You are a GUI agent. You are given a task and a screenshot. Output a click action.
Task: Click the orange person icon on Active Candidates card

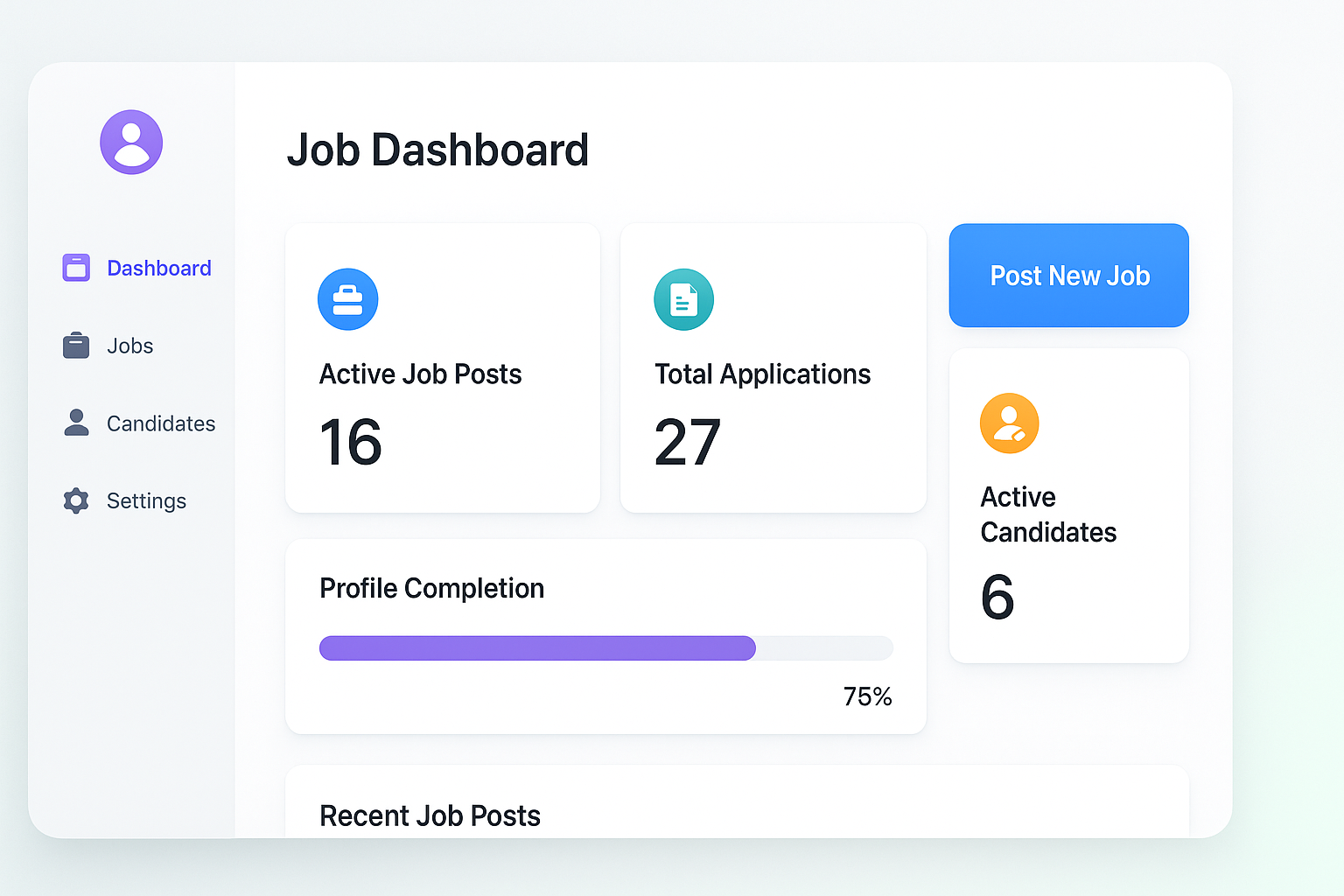point(1009,423)
